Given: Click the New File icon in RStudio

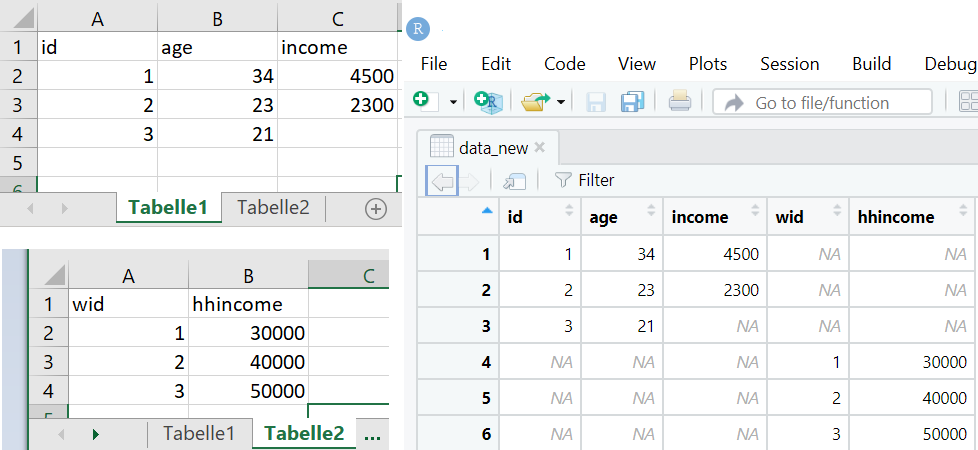Looking at the screenshot, I should pos(422,101).
